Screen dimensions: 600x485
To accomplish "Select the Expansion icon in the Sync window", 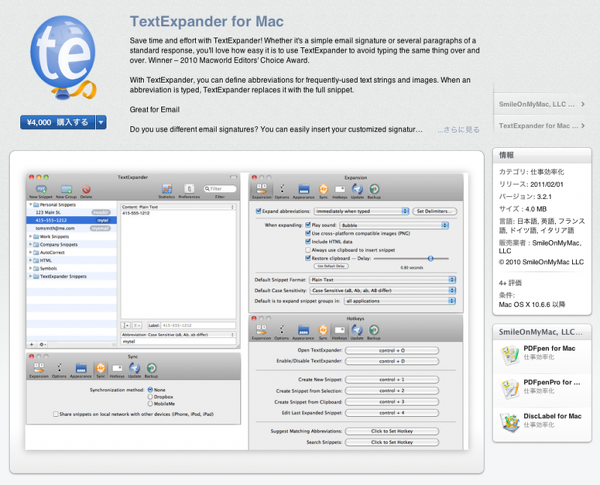I will [39, 368].
